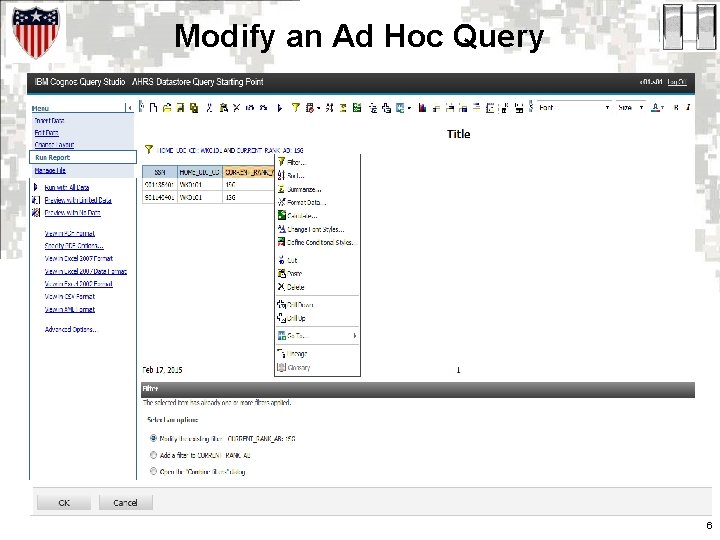Click the yellow Filter funnel toolbar icon
This screenshot has width=720, height=540.
click(x=296, y=108)
